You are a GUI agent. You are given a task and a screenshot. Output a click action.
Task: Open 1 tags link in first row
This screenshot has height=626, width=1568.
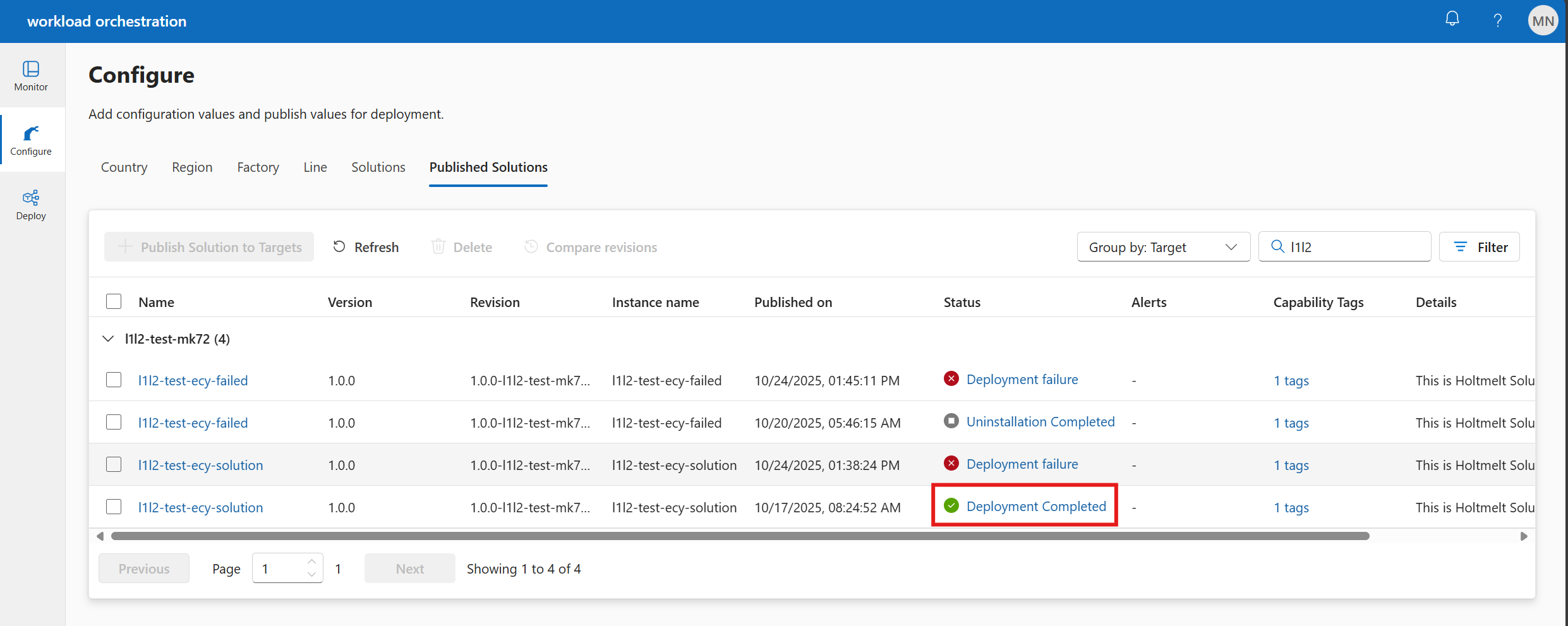coord(1291,381)
